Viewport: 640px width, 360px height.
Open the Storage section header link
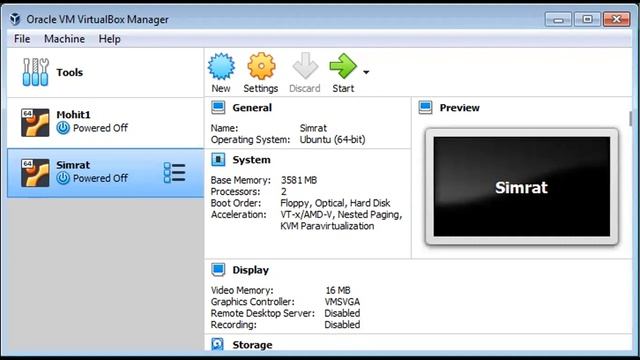click(252, 345)
